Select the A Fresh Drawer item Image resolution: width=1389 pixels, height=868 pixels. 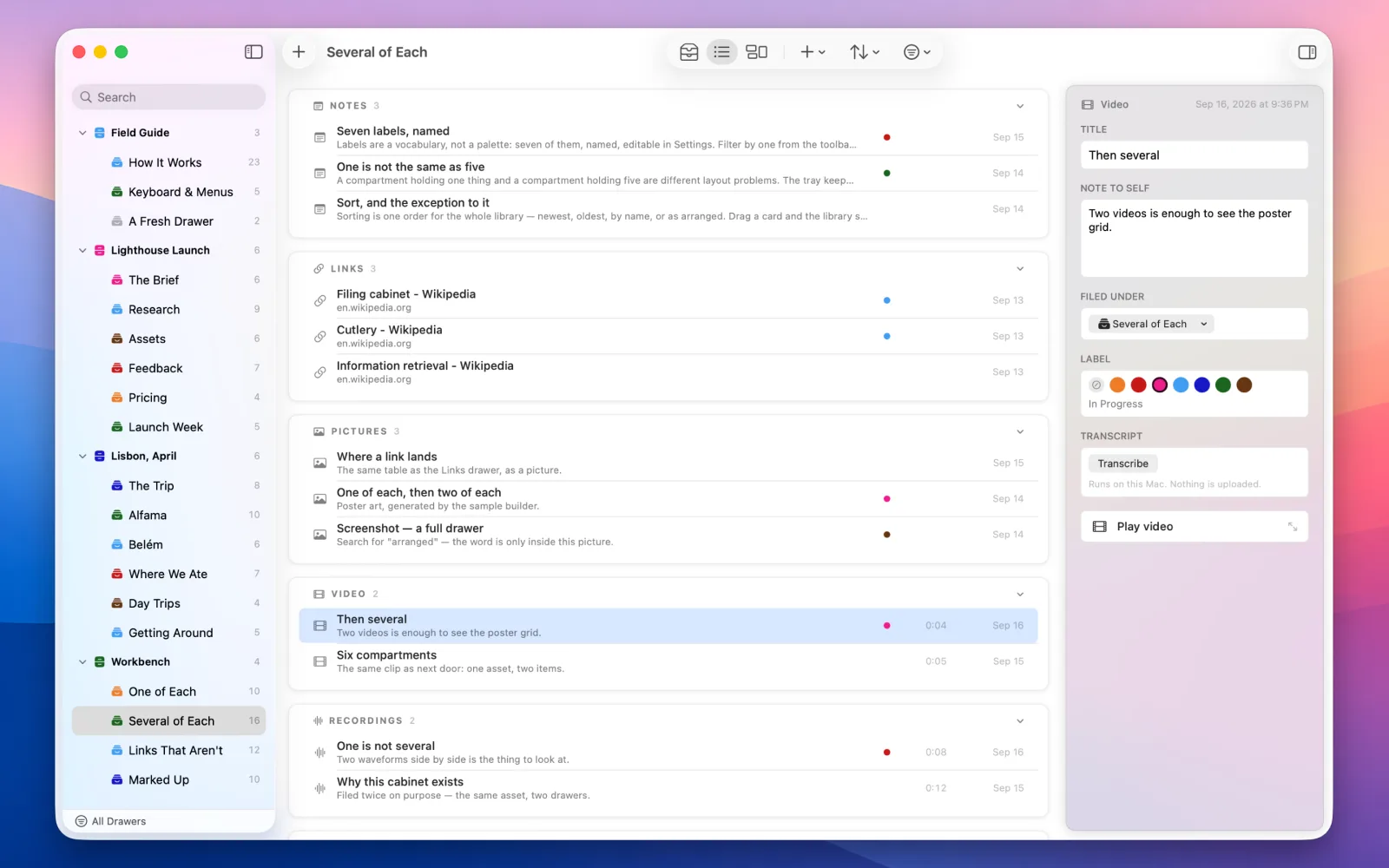click(x=168, y=221)
